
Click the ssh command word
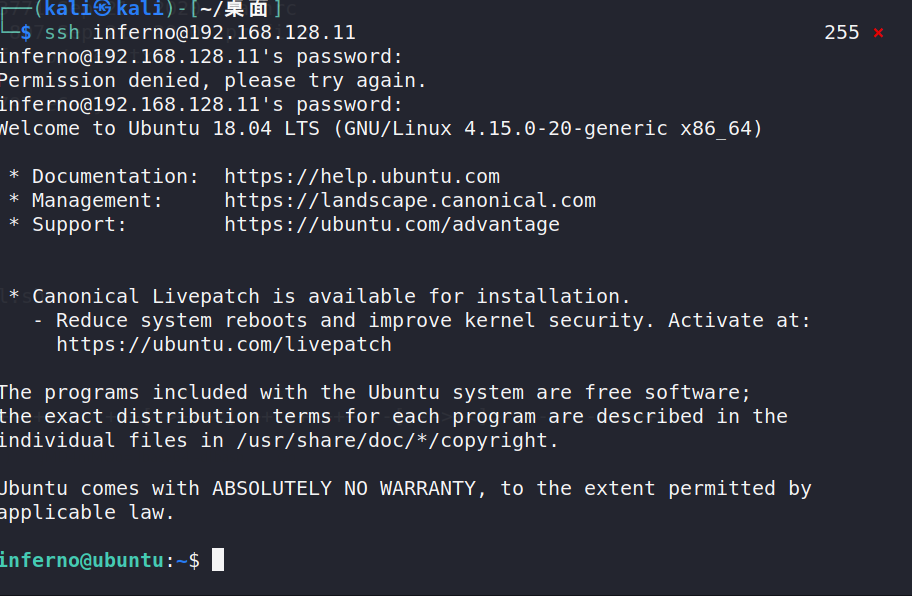(62, 33)
